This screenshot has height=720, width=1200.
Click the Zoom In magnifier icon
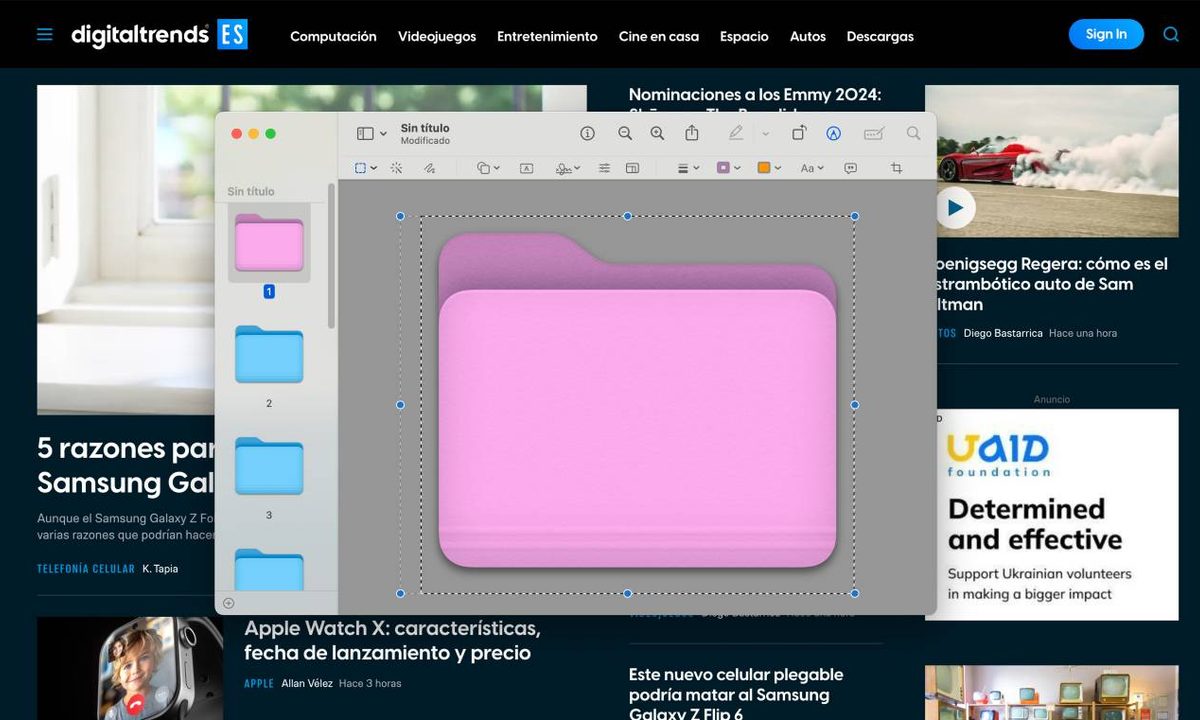point(657,133)
